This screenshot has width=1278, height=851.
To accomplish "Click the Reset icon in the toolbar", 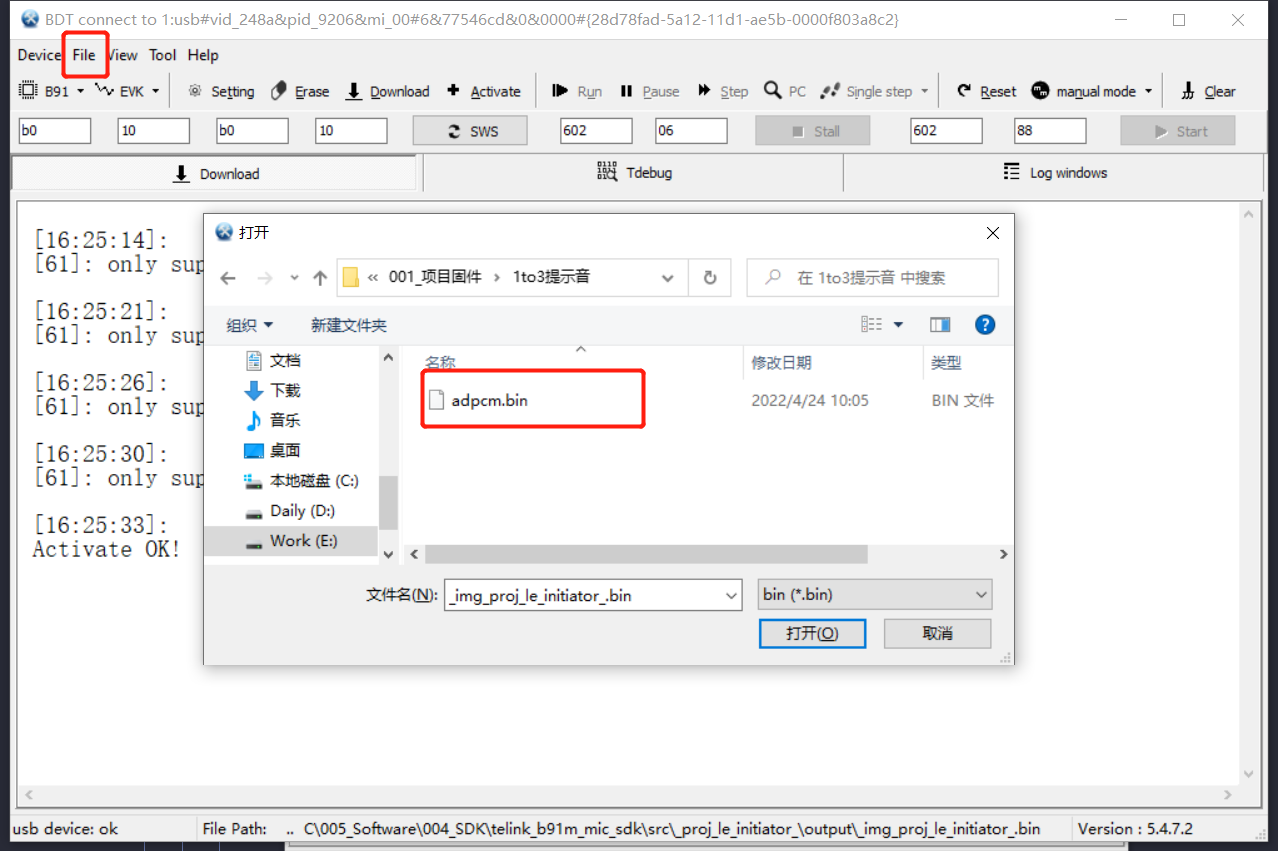I will coord(964,91).
